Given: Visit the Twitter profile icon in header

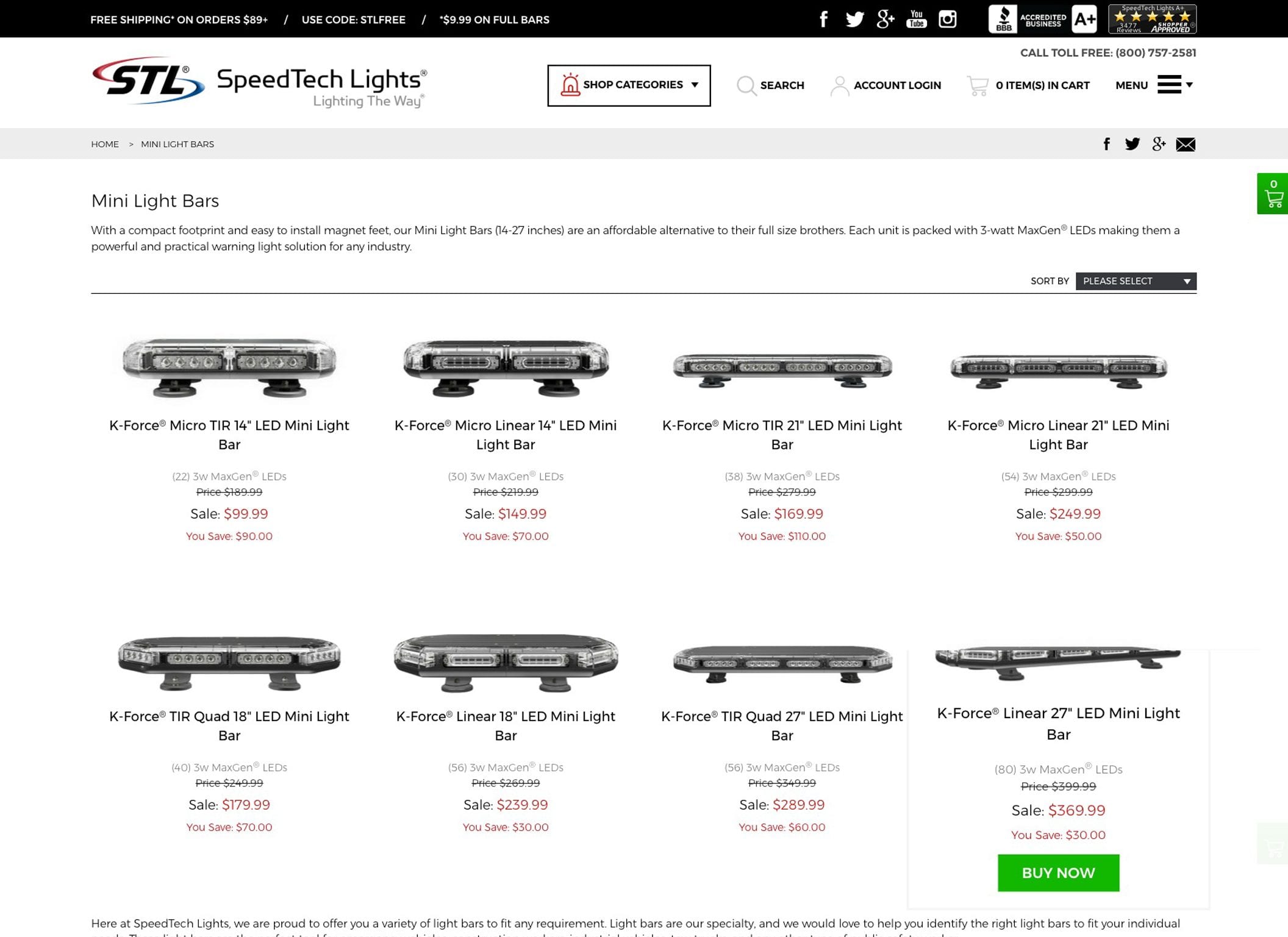Looking at the screenshot, I should click(854, 19).
